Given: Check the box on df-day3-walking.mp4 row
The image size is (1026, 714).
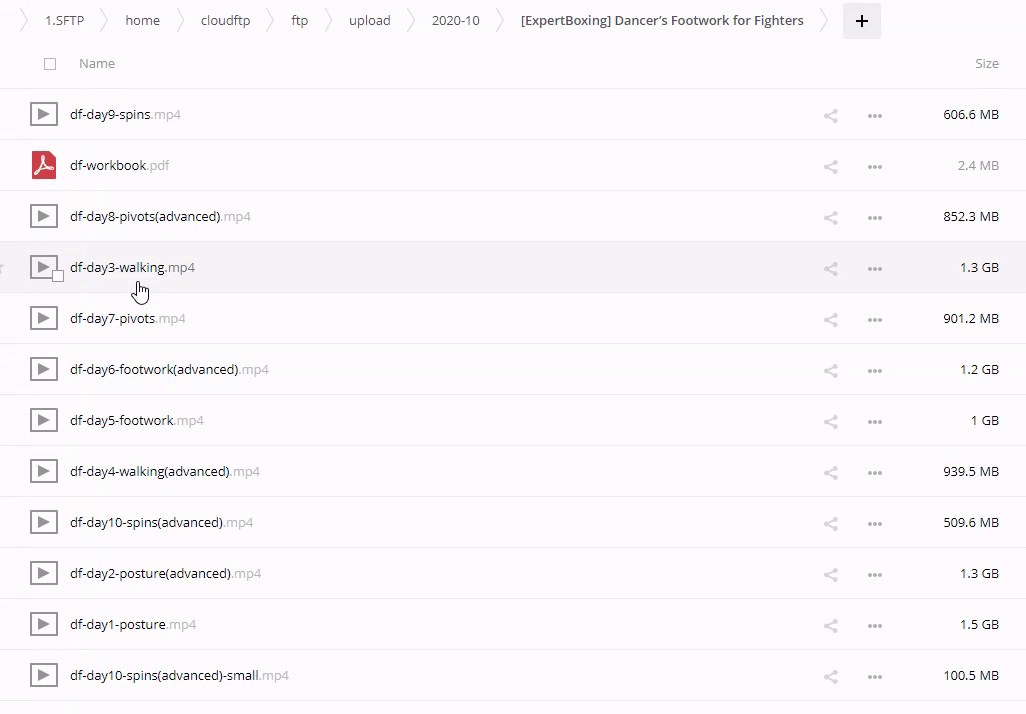Looking at the screenshot, I should click(58, 276).
